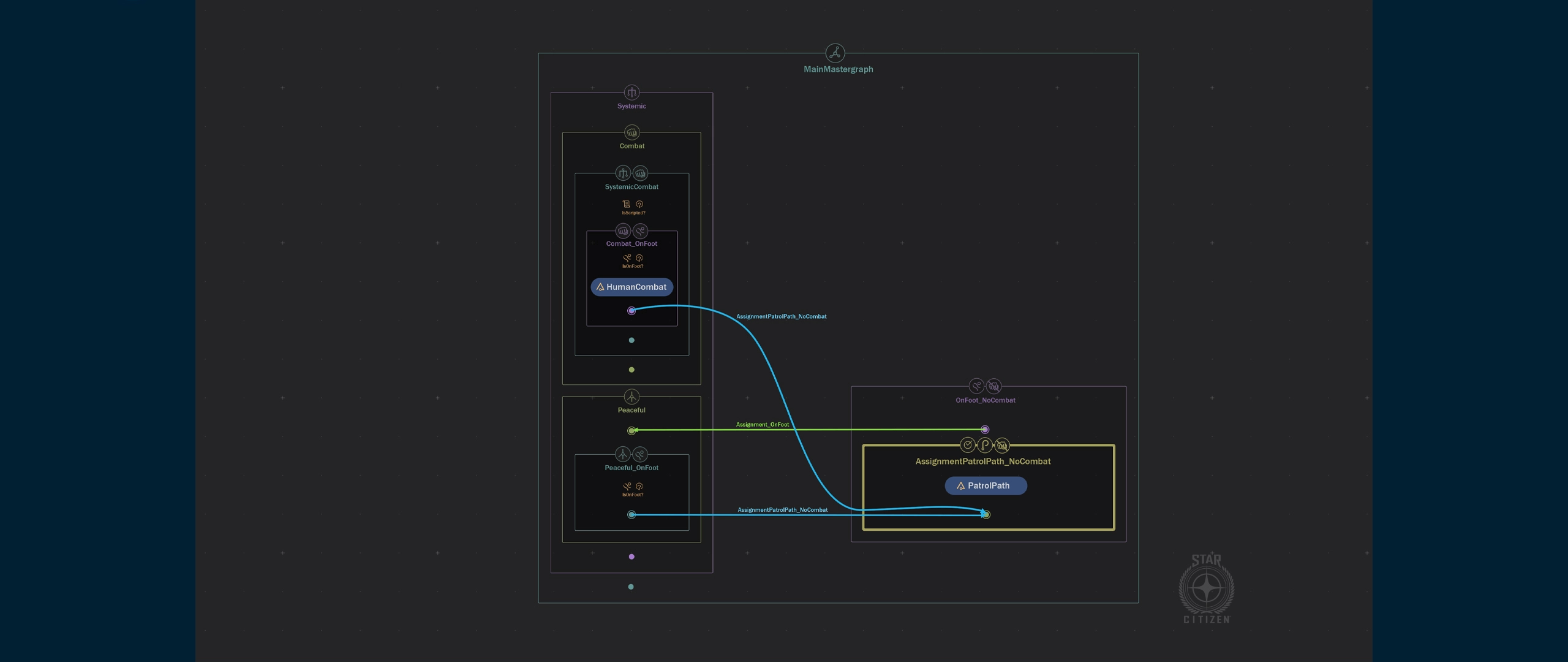Click crossed-out fist icon above OnFoot_NoCombat
The image size is (1568, 662).
pos(993,386)
